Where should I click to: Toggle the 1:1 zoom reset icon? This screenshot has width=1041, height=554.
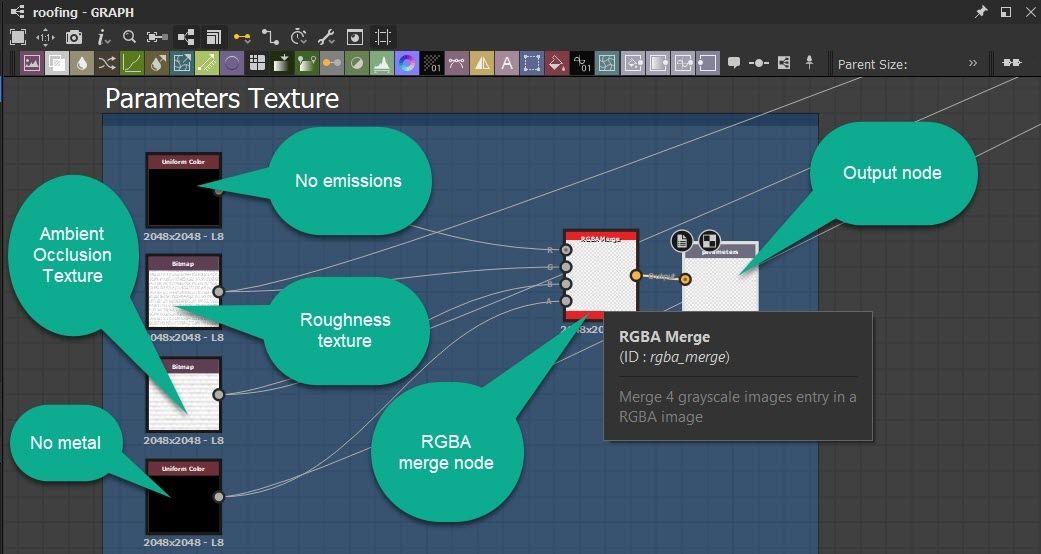46,37
